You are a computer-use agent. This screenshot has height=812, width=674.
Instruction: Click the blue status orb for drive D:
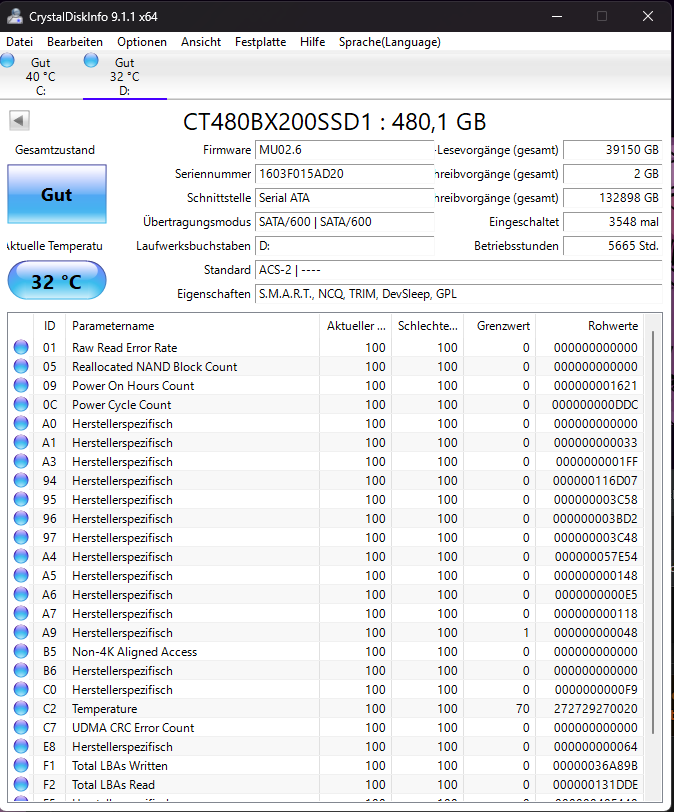click(91, 61)
